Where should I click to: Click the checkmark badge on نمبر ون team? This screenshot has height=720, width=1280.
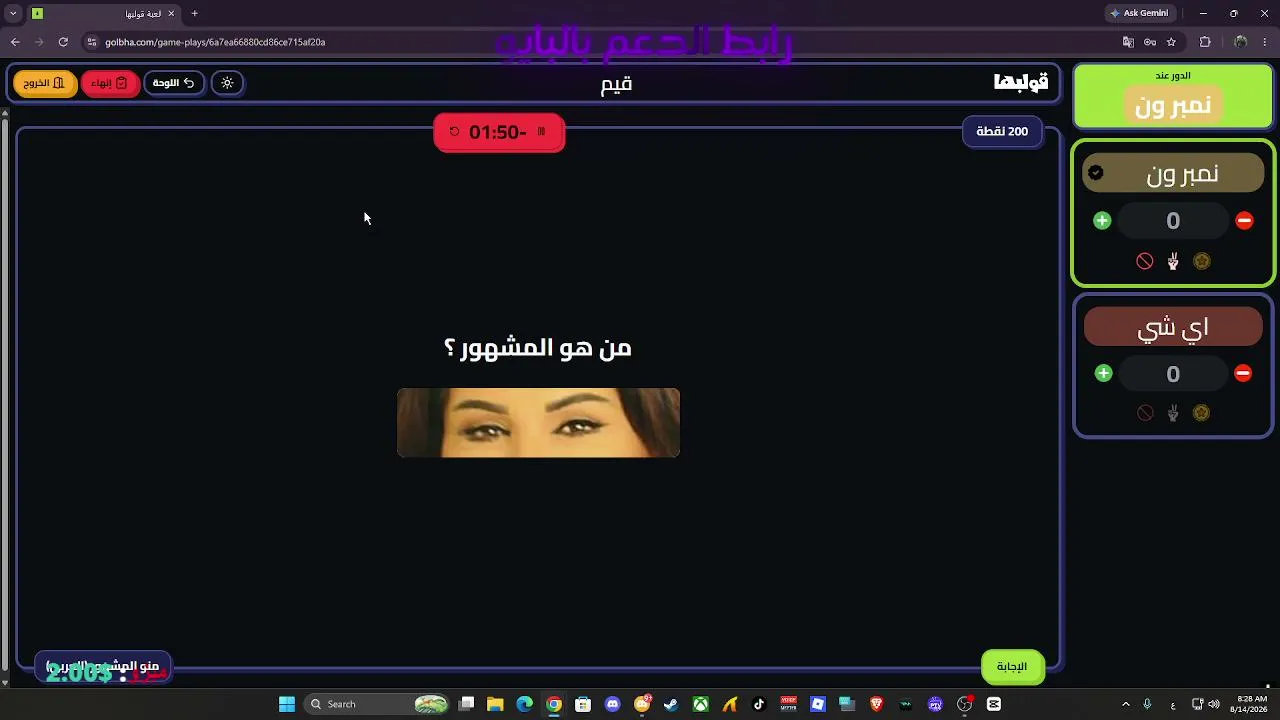click(1096, 173)
